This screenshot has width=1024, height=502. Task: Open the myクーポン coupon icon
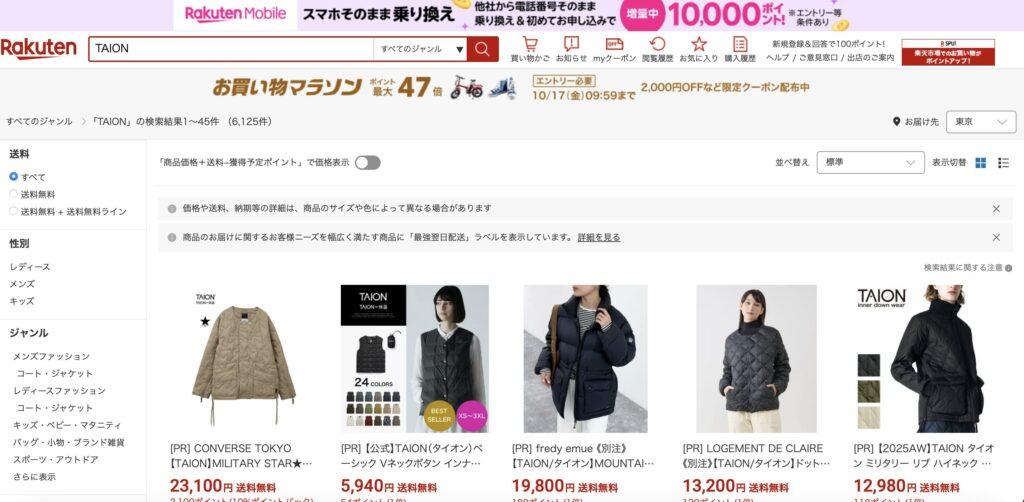(x=614, y=49)
